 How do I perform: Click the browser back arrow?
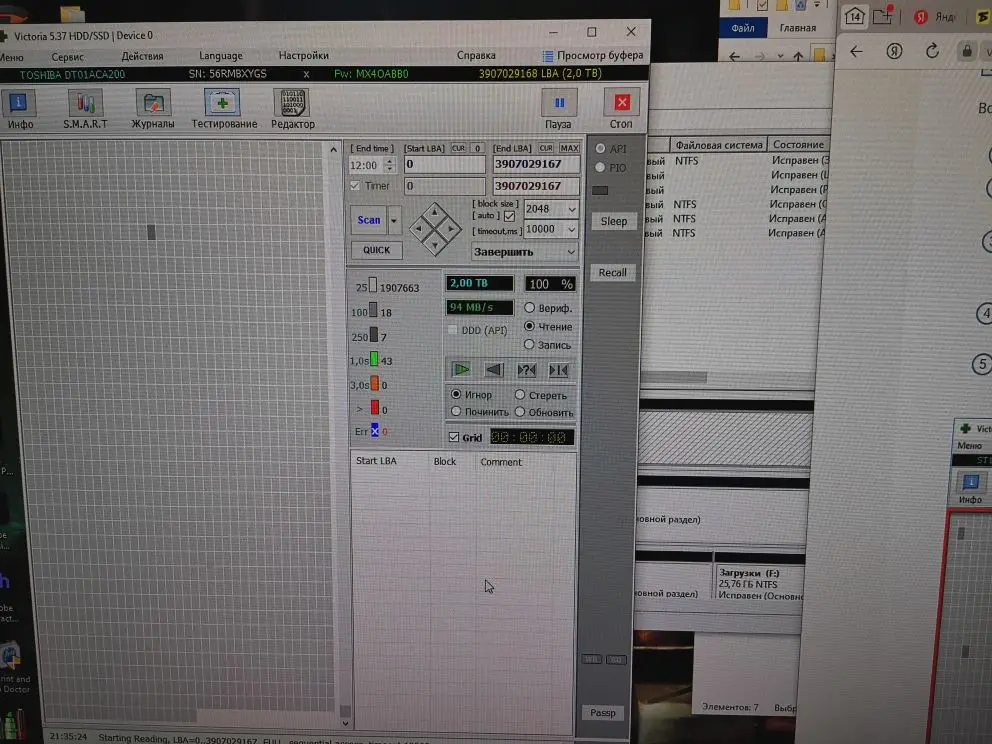pyautogui.click(x=856, y=52)
